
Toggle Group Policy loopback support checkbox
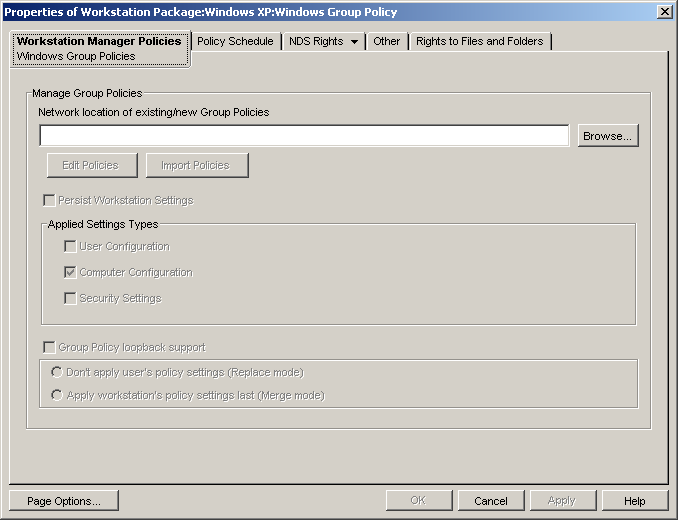pyautogui.click(x=49, y=348)
